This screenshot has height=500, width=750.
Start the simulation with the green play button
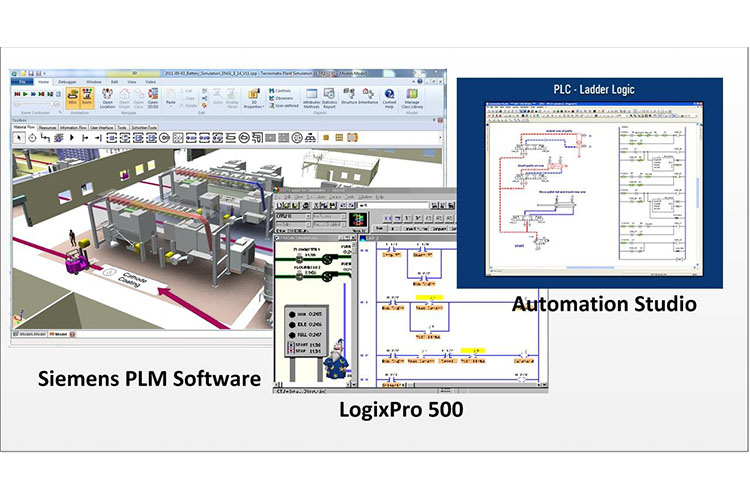point(25,94)
